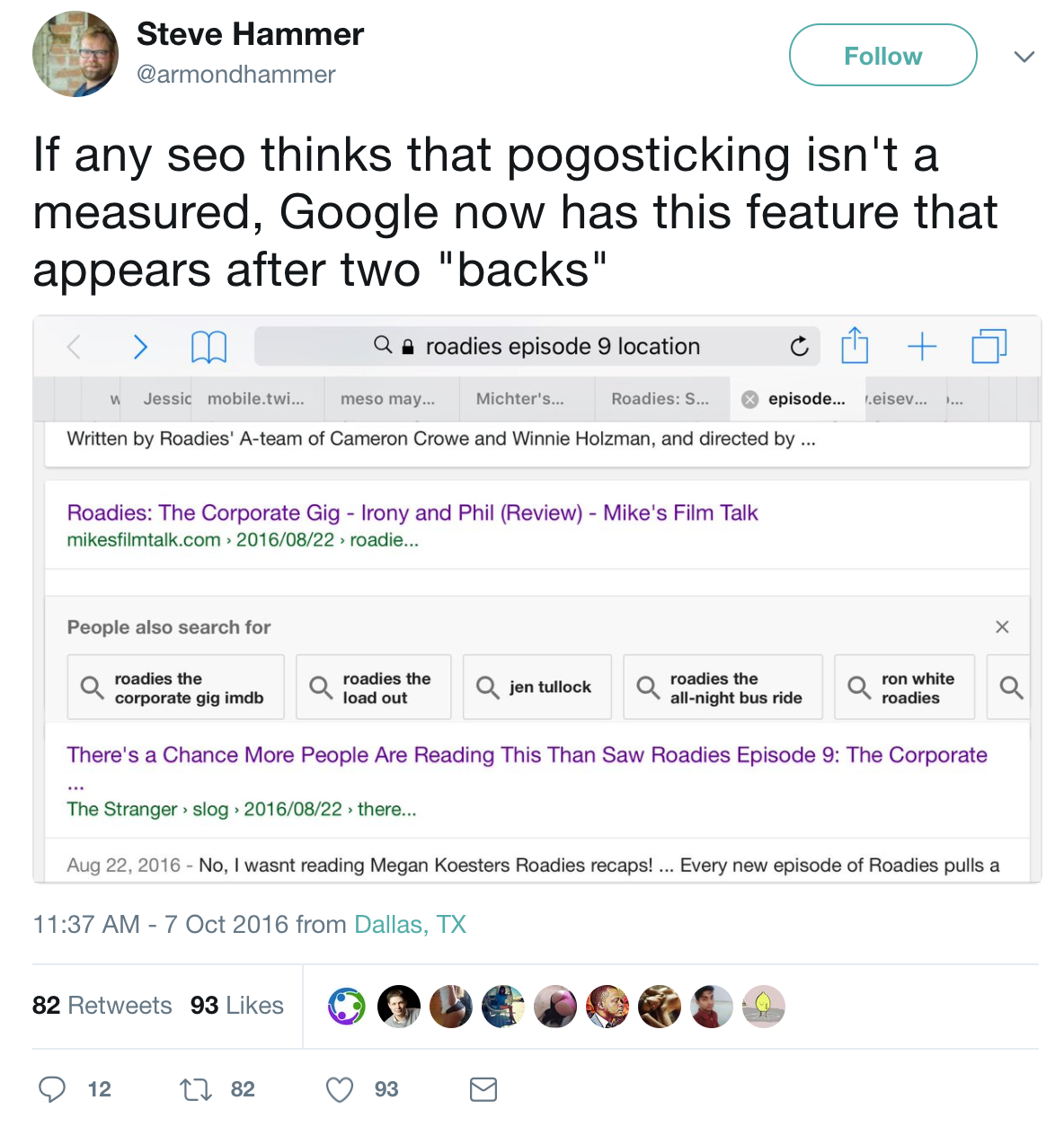
Task: Click the retweet arrows icon
Action: [195, 1089]
